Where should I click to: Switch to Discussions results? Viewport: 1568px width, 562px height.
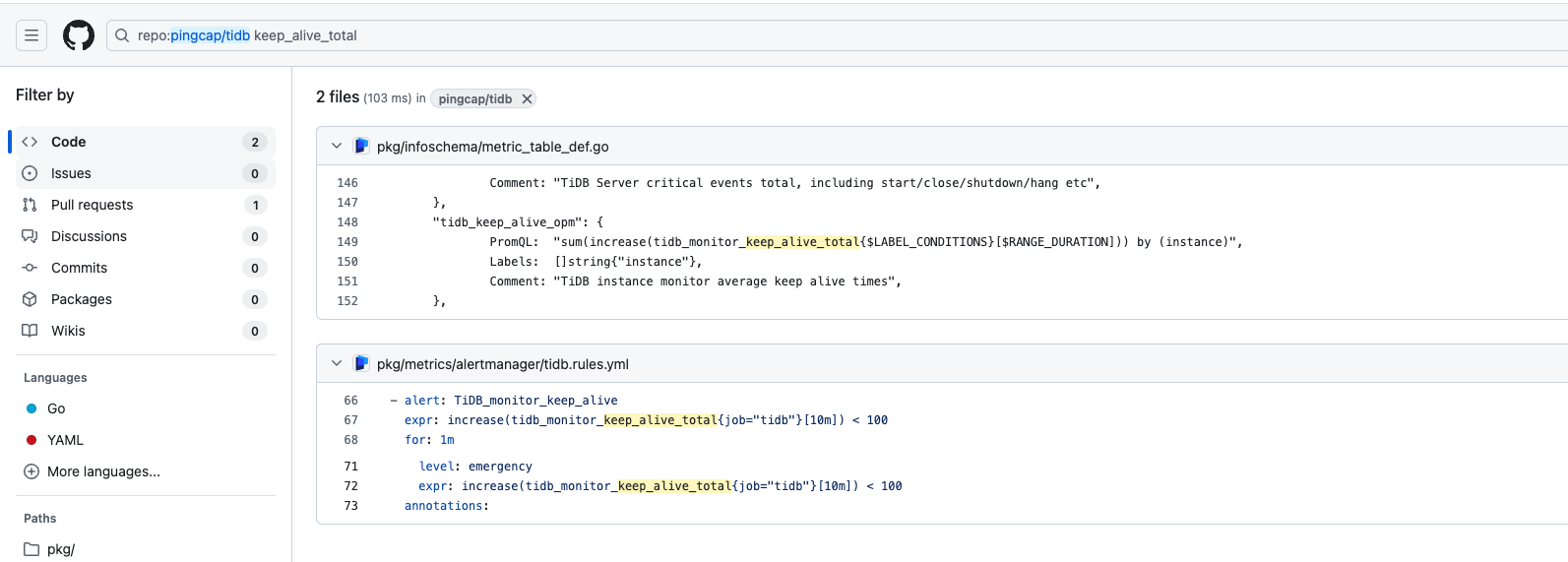pos(89,236)
